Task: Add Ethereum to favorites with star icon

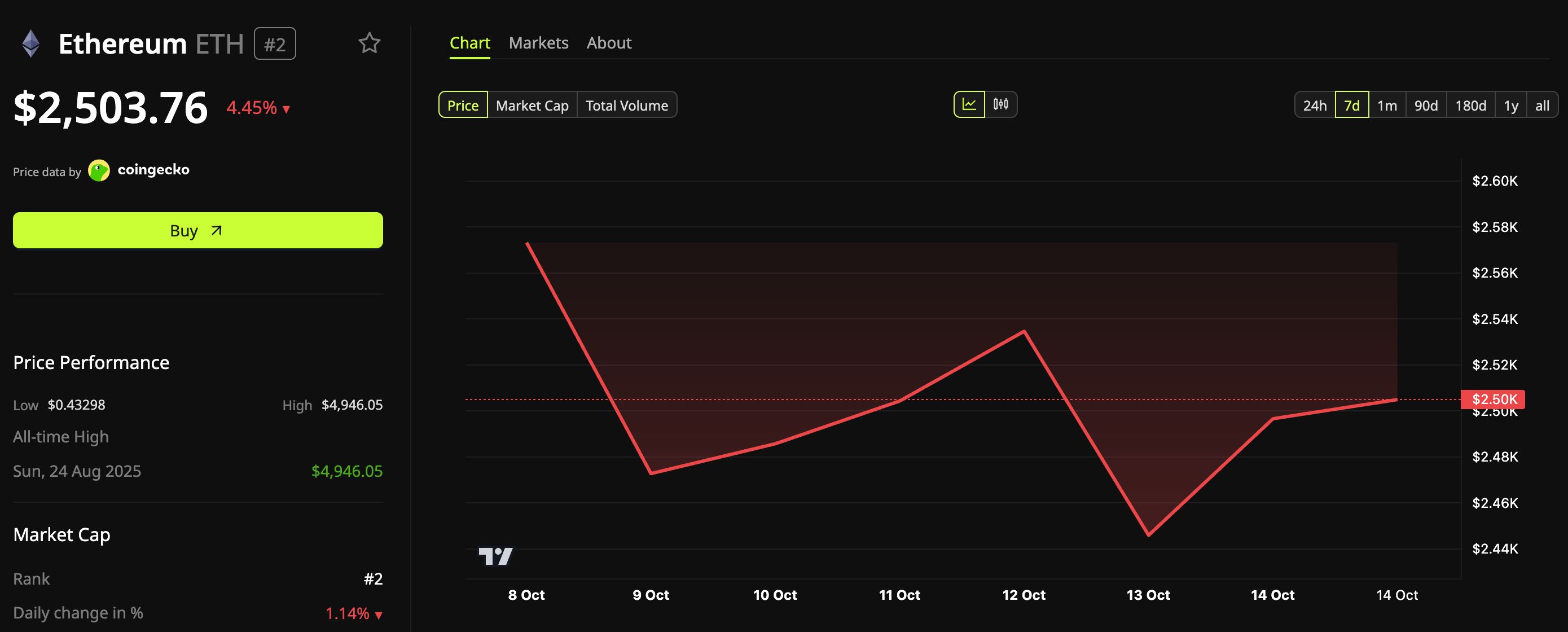Action: tap(369, 43)
